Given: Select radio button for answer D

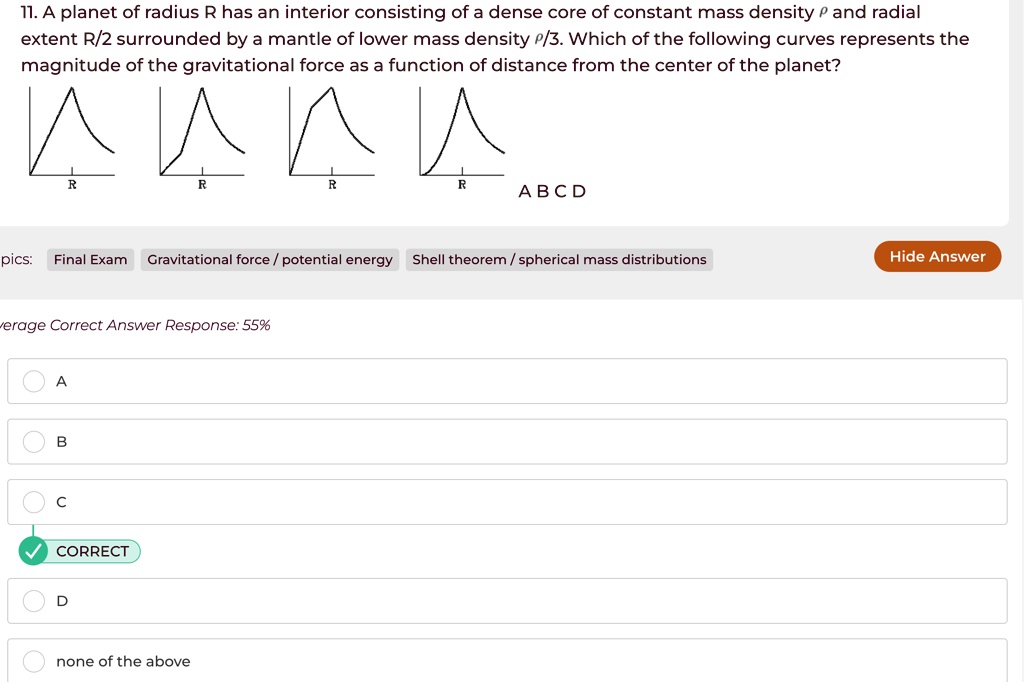Looking at the screenshot, I should click(34, 600).
